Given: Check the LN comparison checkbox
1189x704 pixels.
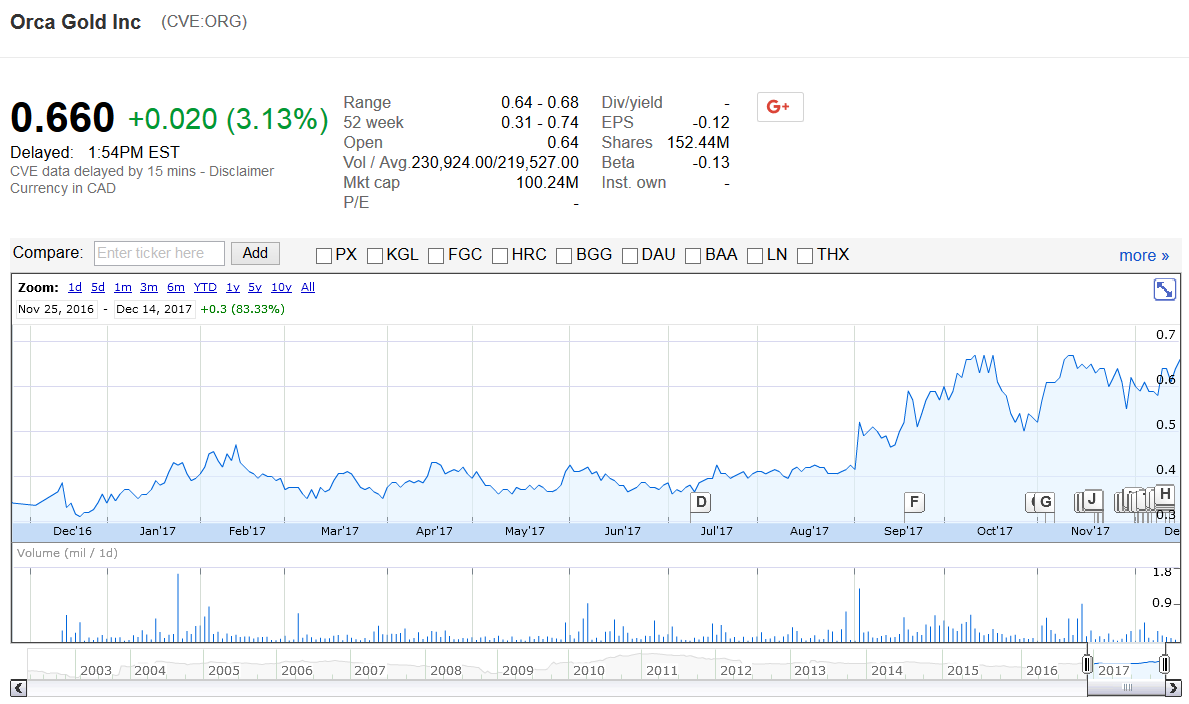Looking at the screenshot, I should 754,256.
